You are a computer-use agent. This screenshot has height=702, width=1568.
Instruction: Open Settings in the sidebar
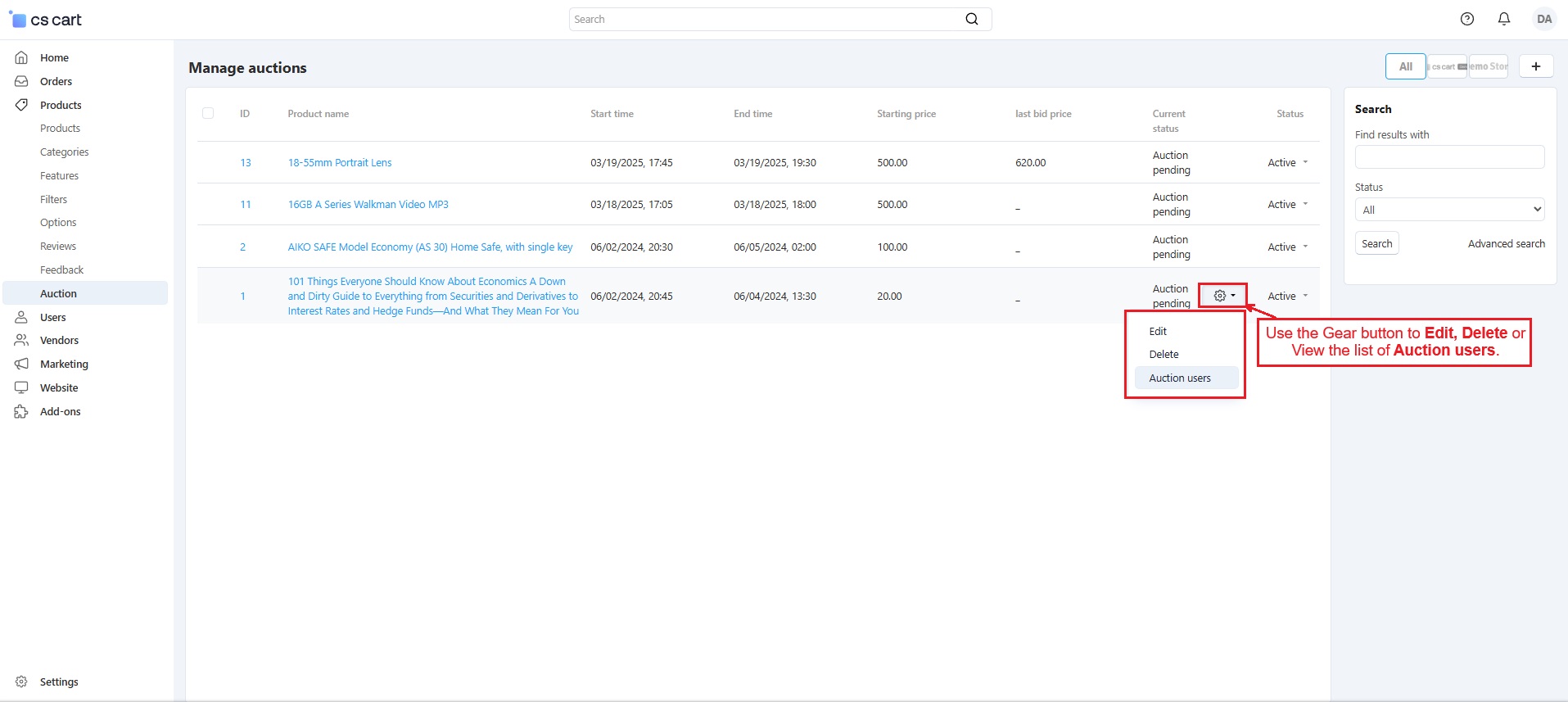tap(58, 682)
